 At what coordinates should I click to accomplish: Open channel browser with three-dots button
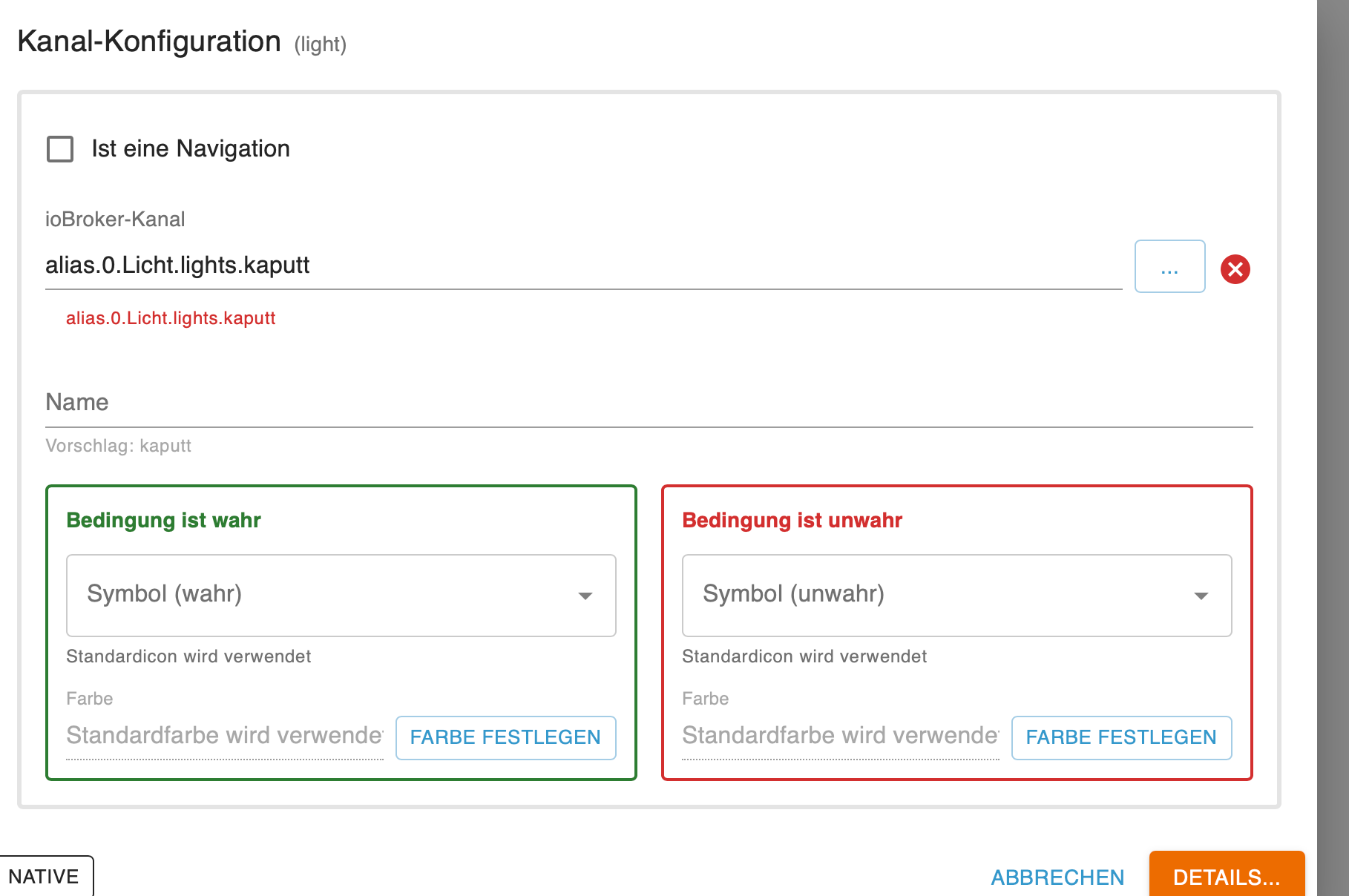point(1169,267)
